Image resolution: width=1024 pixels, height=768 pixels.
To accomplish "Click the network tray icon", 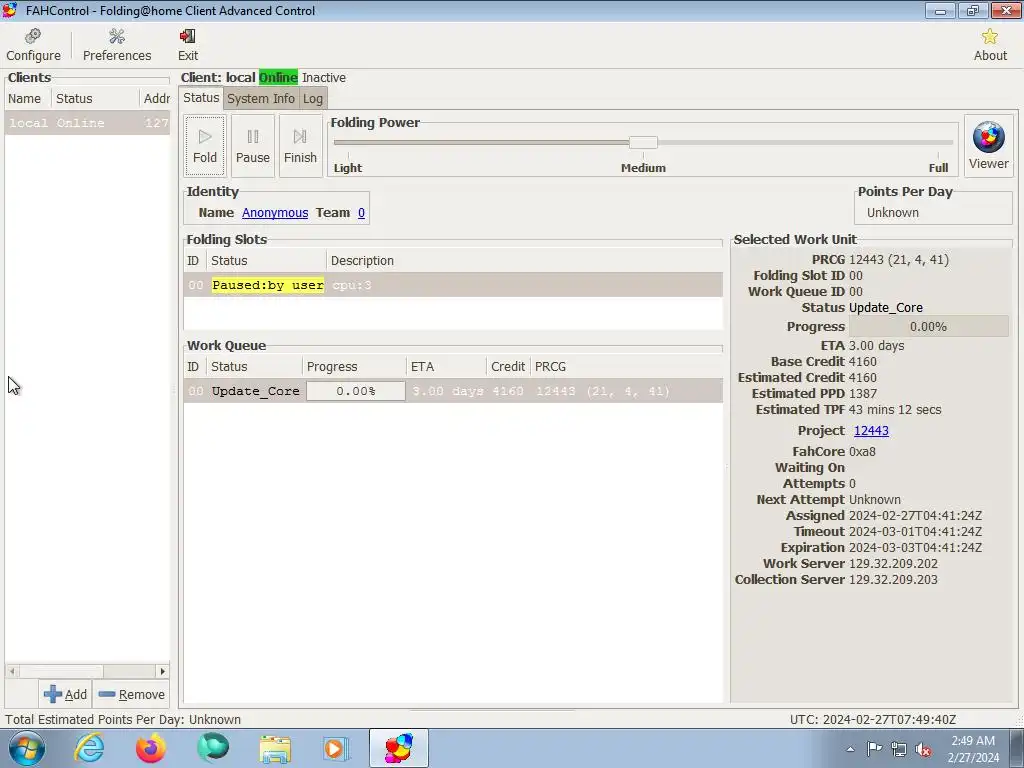I will 899,749.
